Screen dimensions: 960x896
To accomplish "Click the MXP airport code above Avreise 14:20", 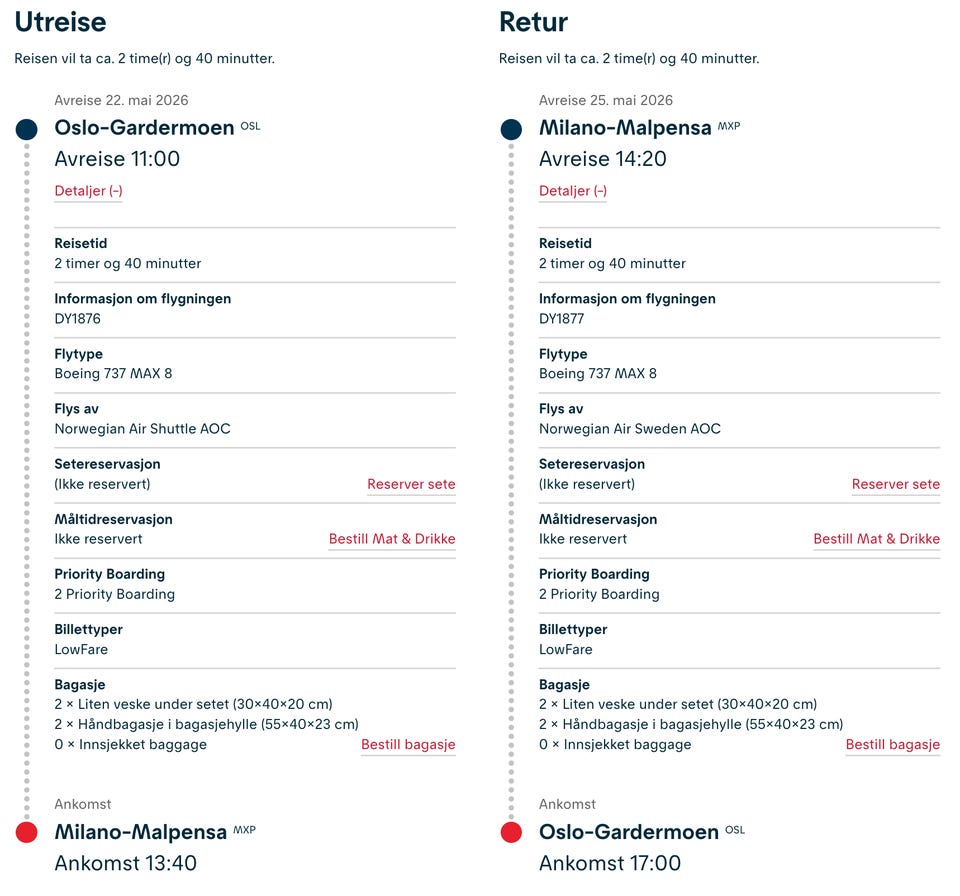I will click(x=729, y=126).
